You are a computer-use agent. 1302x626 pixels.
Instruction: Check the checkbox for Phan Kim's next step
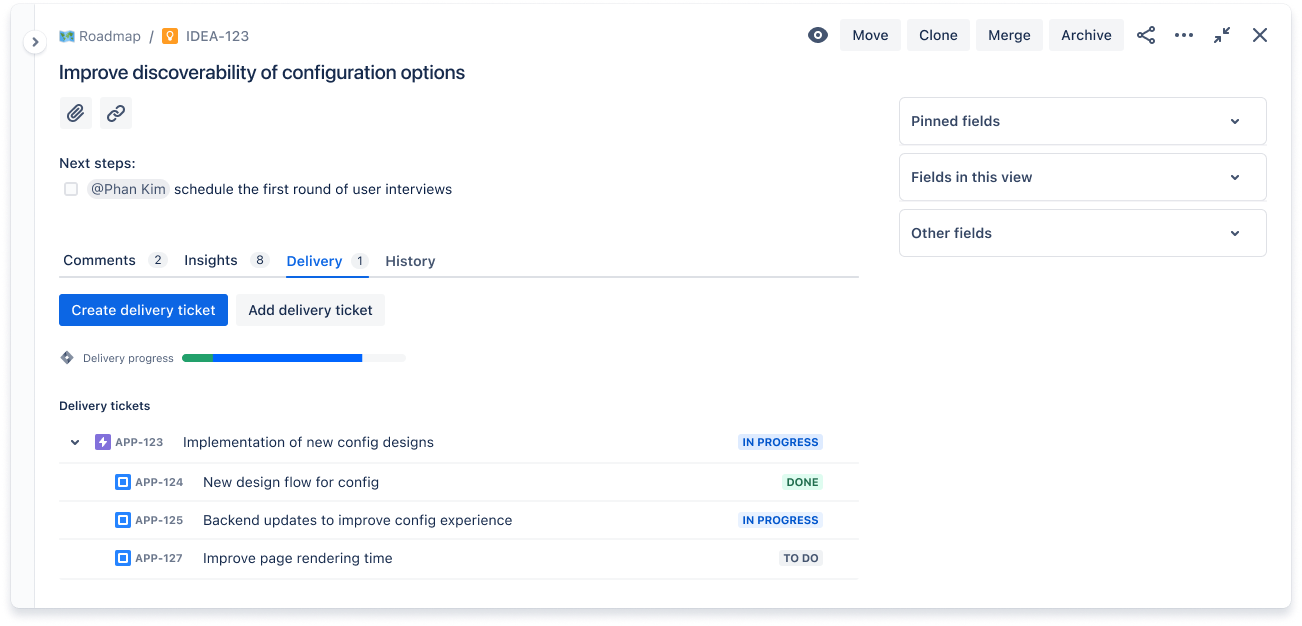tap(71, 189)
